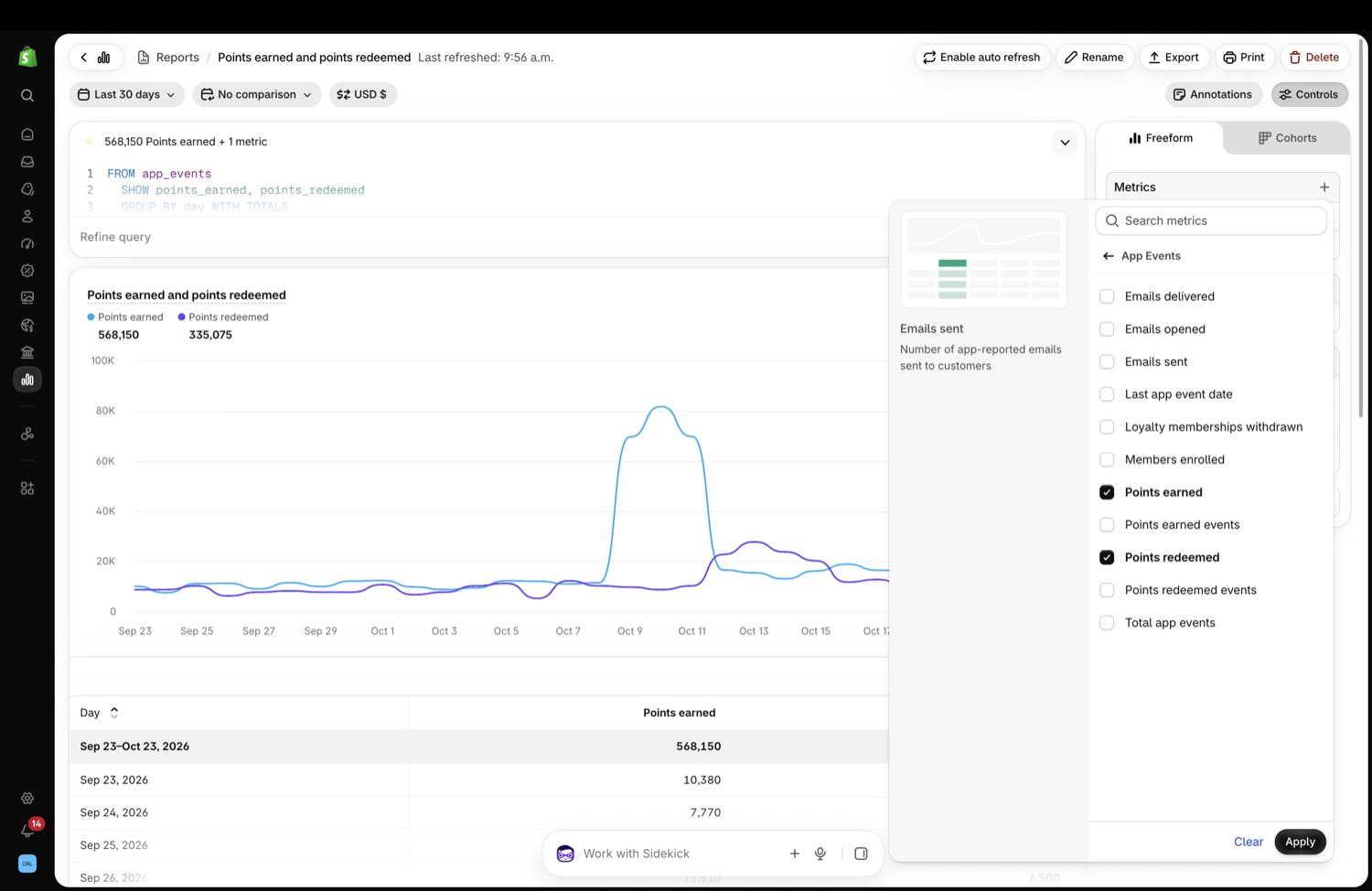Focus the Search metrics field
This screenshot has width=1372, height=891.
click(x=1211, y=220)
